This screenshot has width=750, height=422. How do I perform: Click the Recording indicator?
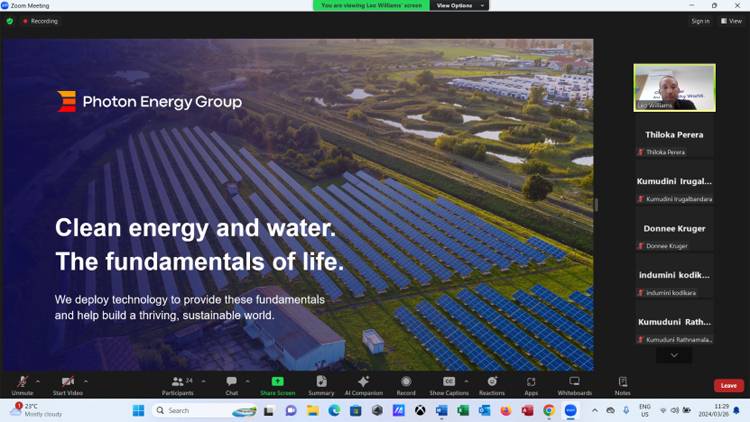[x=41, y=21]
